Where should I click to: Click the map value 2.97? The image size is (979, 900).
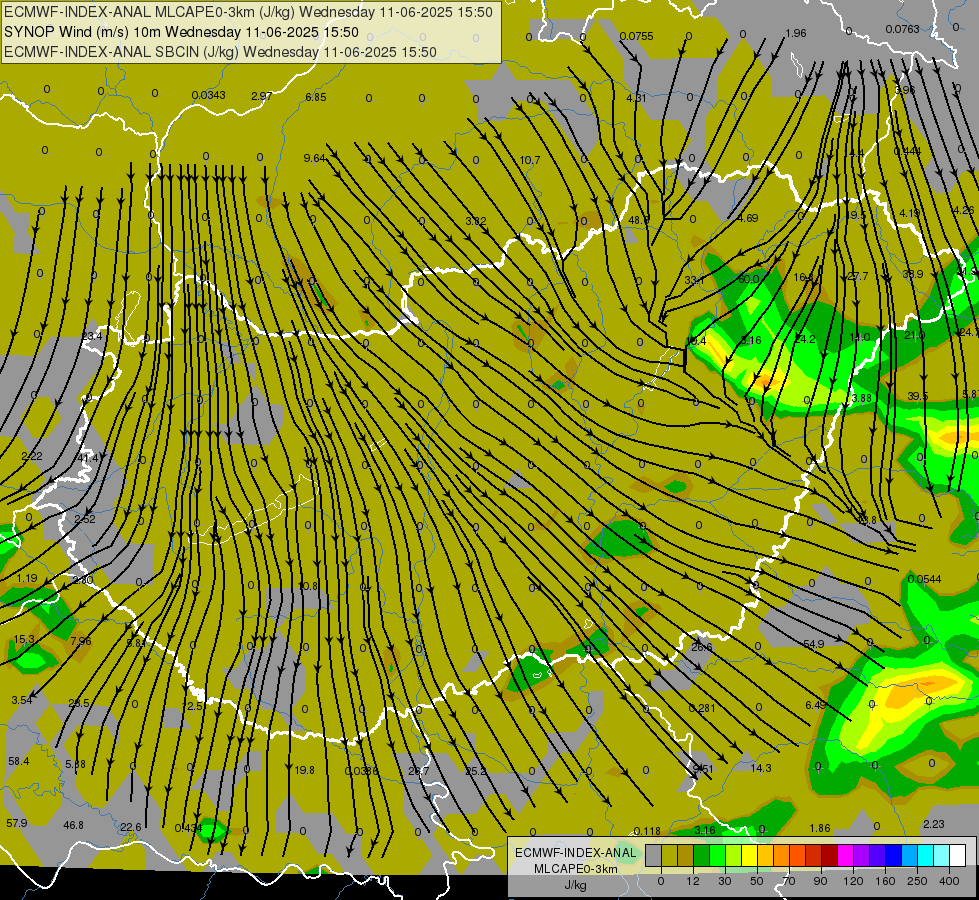[x=262, y=96]
